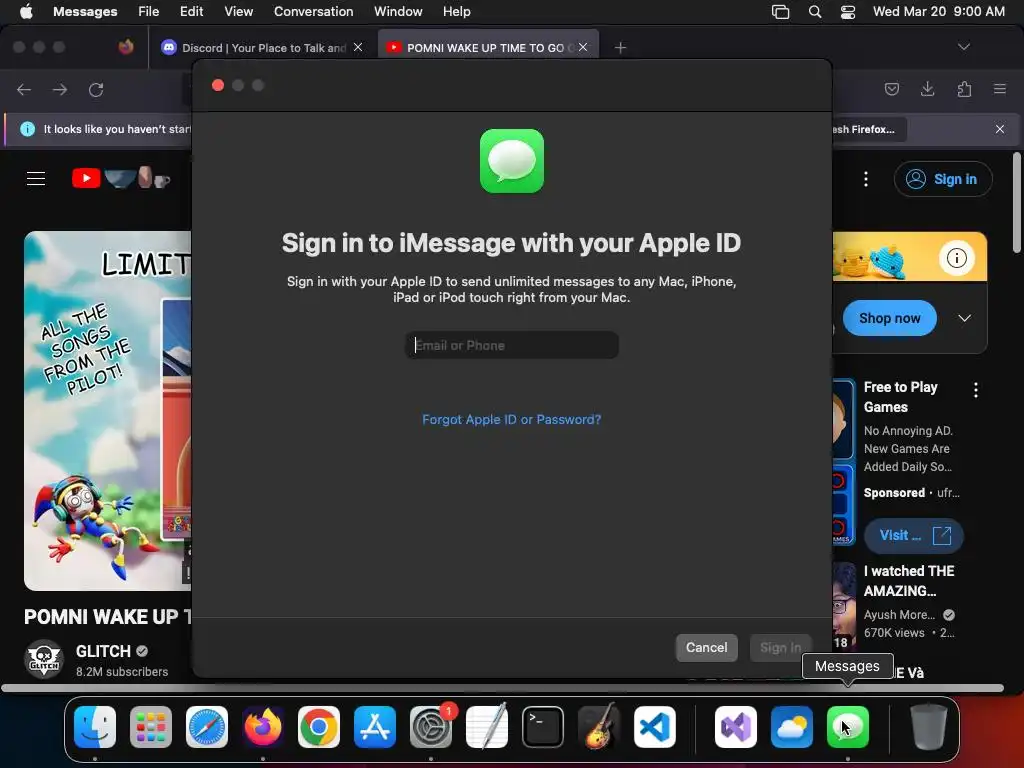
Task: Open Control Center in the menu bar
Action: (x=848, y=12)
